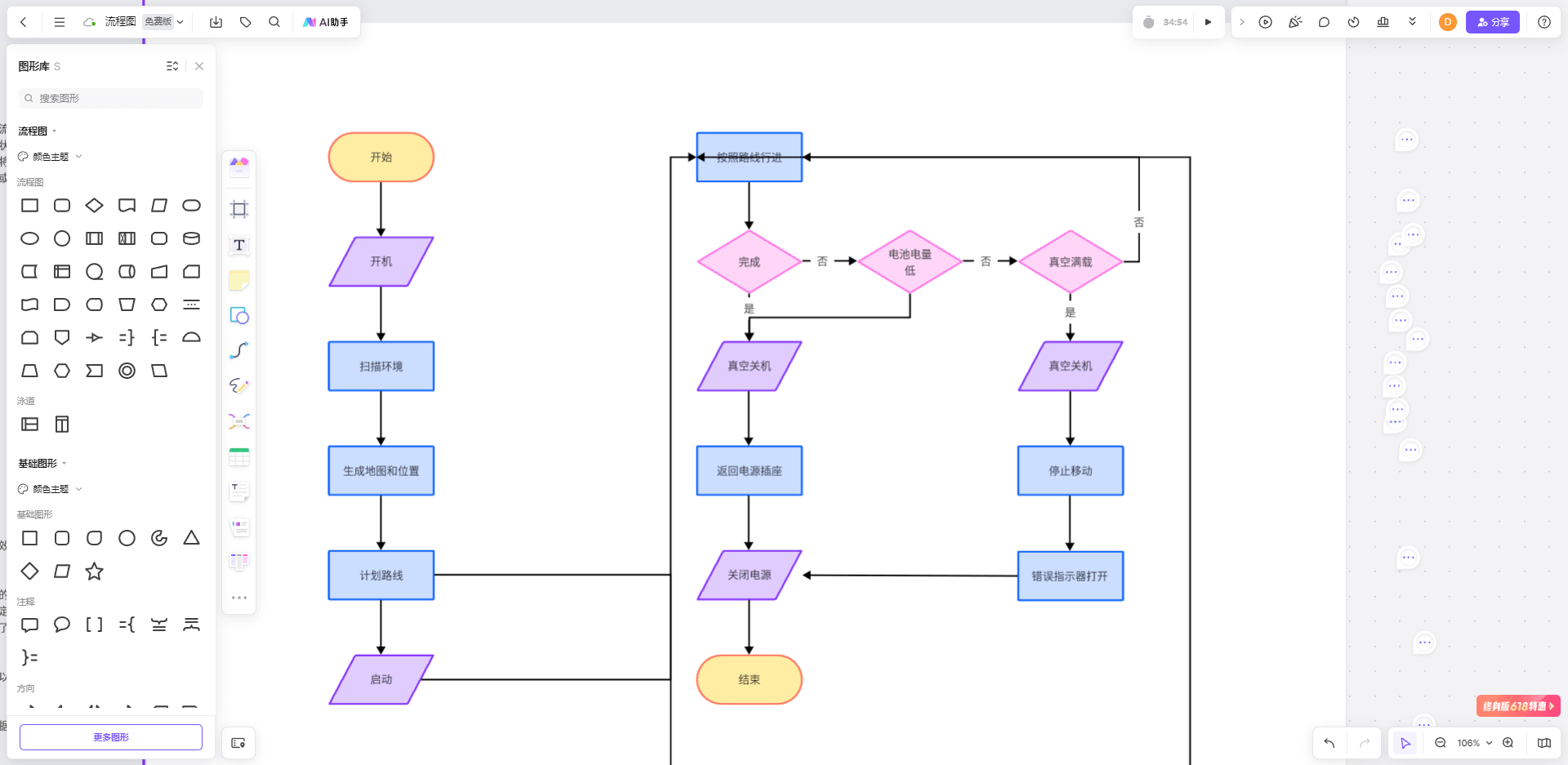Focus the 搜索图形 search field
The height and width of the screenshot is (765, 1568).
111,98
